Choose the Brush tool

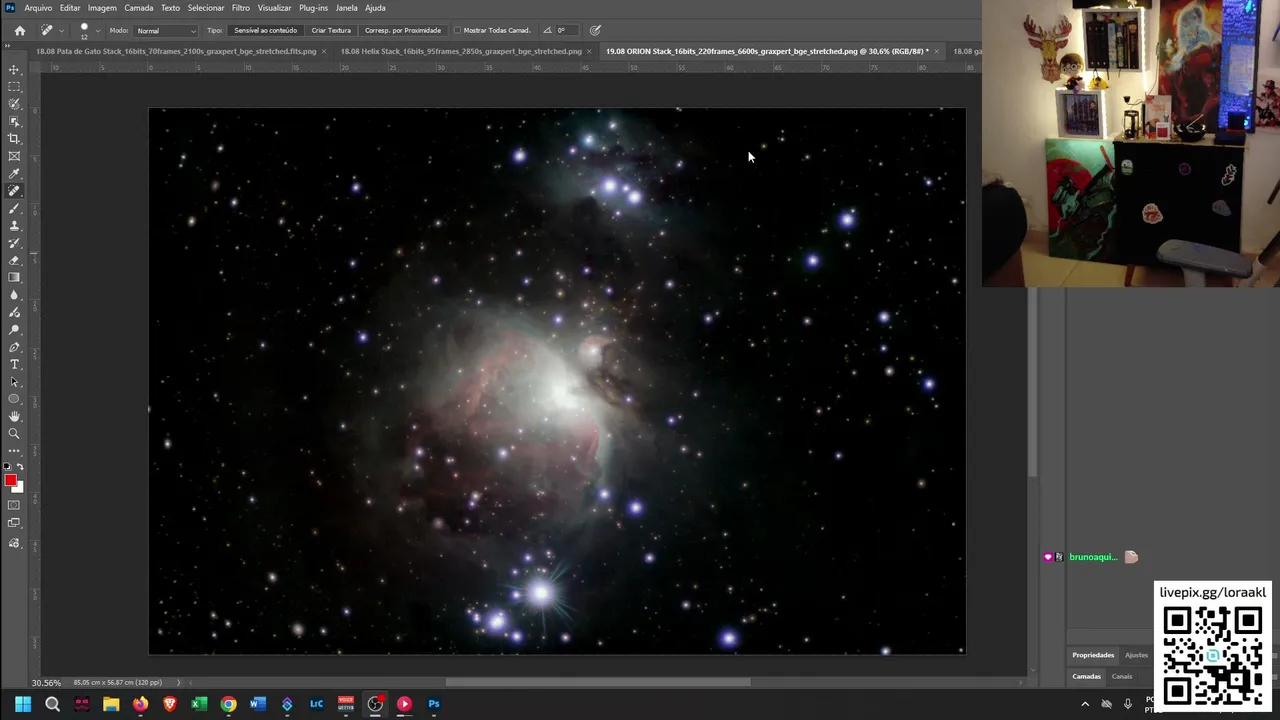(14, 208)
